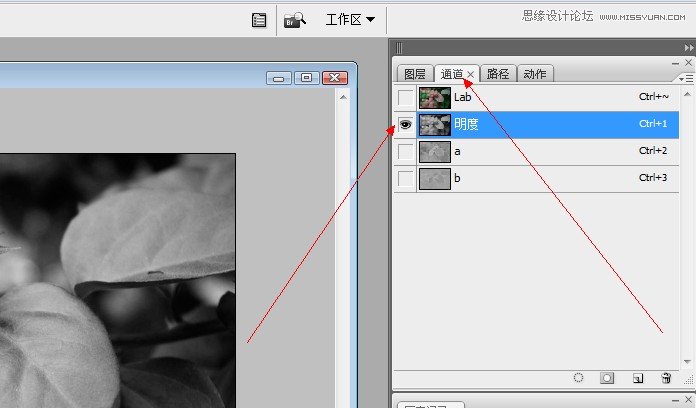Image resolution: width=696 pixels, height=408 pixels.
Task: Switch to the 图层 tab
Action: coord(415,74)
